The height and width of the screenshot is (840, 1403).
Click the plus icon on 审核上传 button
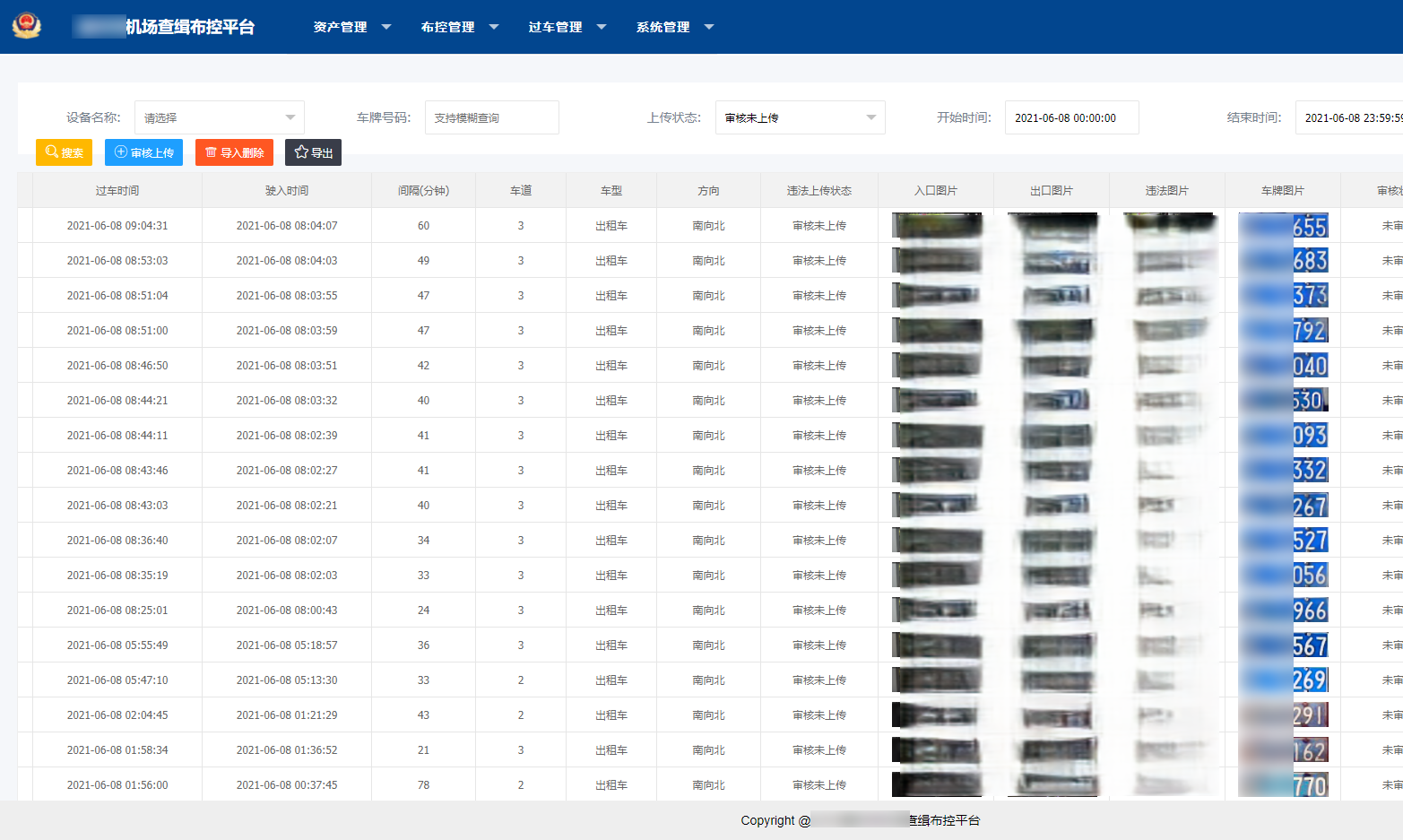pos(121,152)
